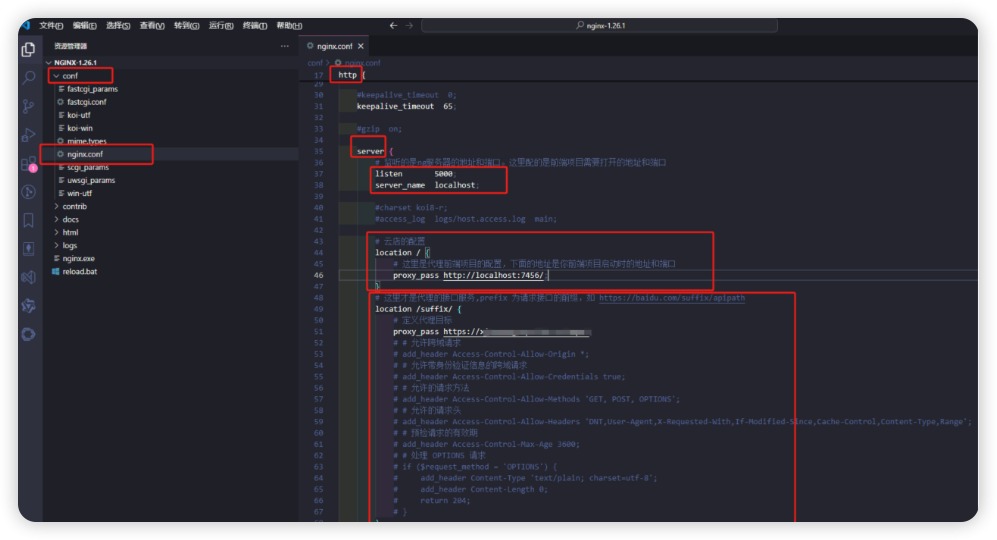Click the activity bar icon below Visual Studio logo
The height and width of the screenshot is (540, 997).
pos(28,306)
